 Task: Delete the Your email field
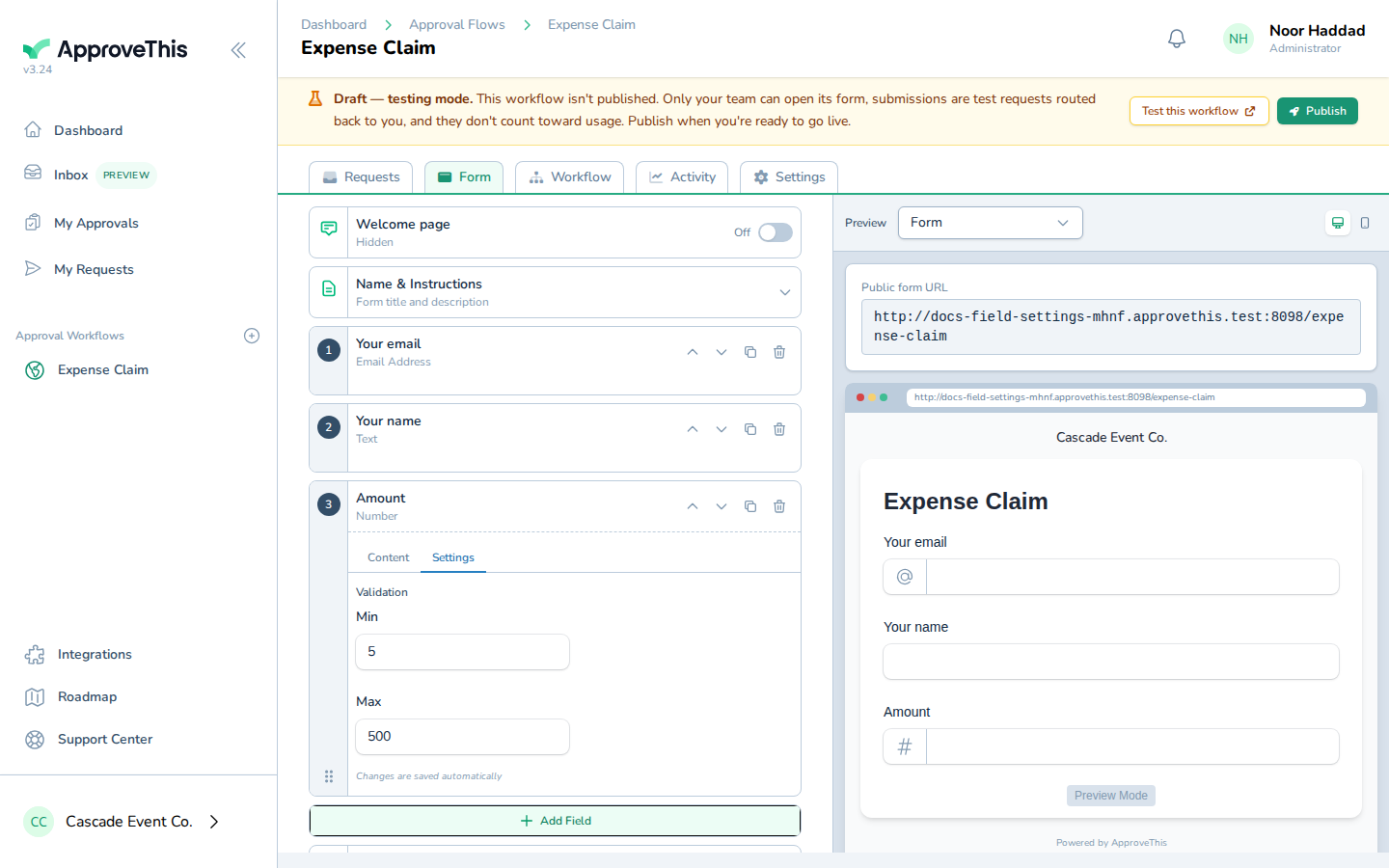click(x=779, y=352)
